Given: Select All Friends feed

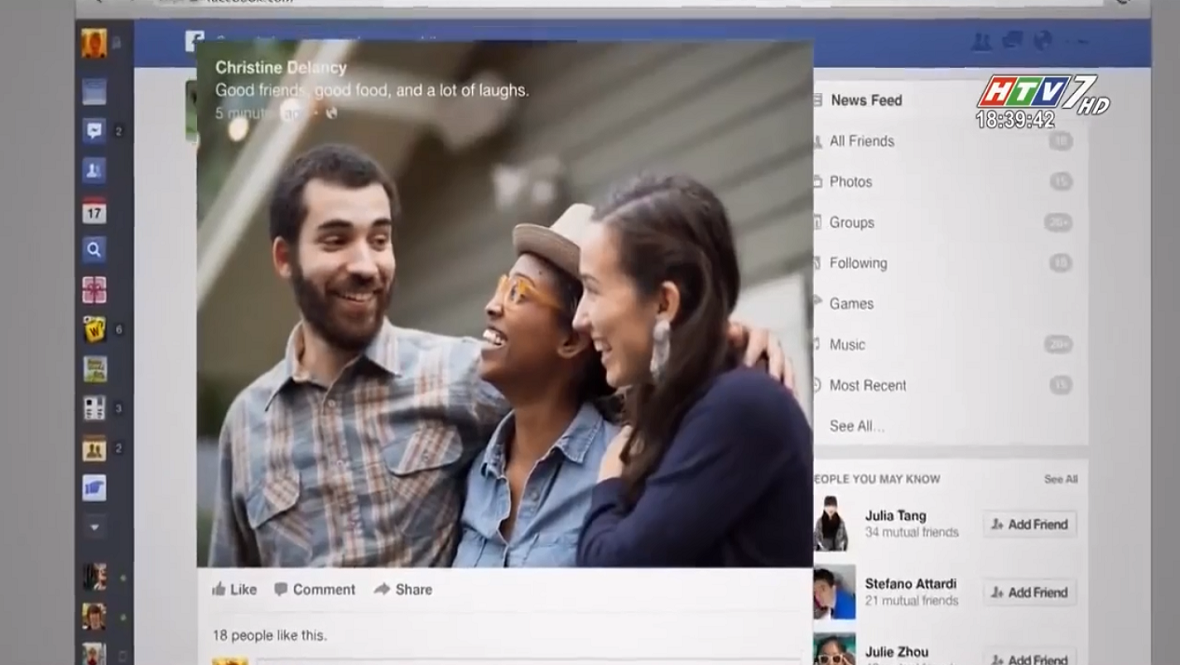Looking at the screenshot, I should (862, 141).
